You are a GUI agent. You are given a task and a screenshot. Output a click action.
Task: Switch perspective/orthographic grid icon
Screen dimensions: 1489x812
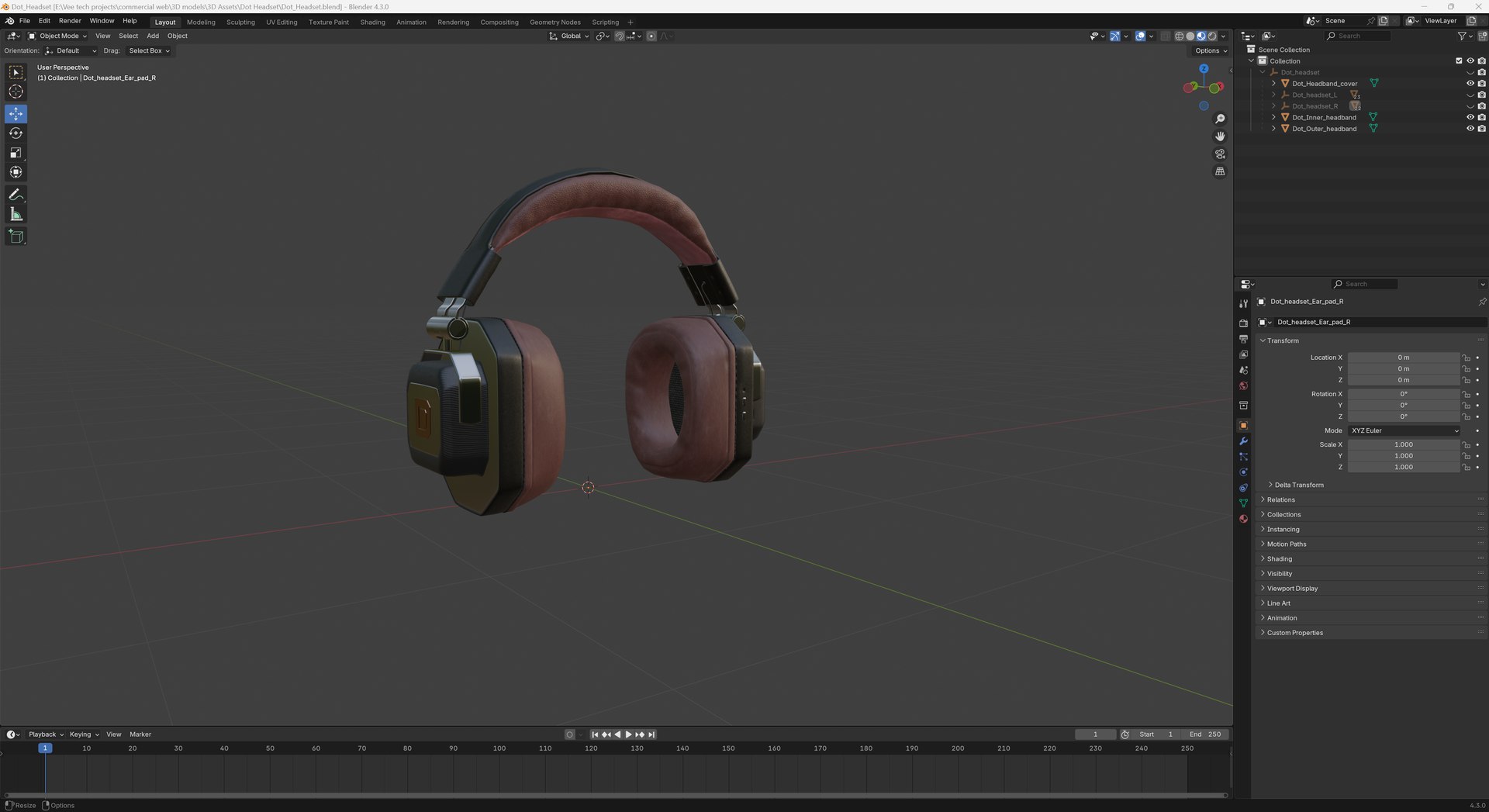[x=1220, y=171]
